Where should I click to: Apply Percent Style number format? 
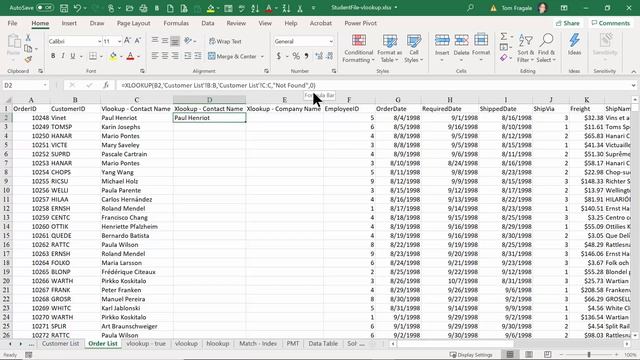click(296, 56)
